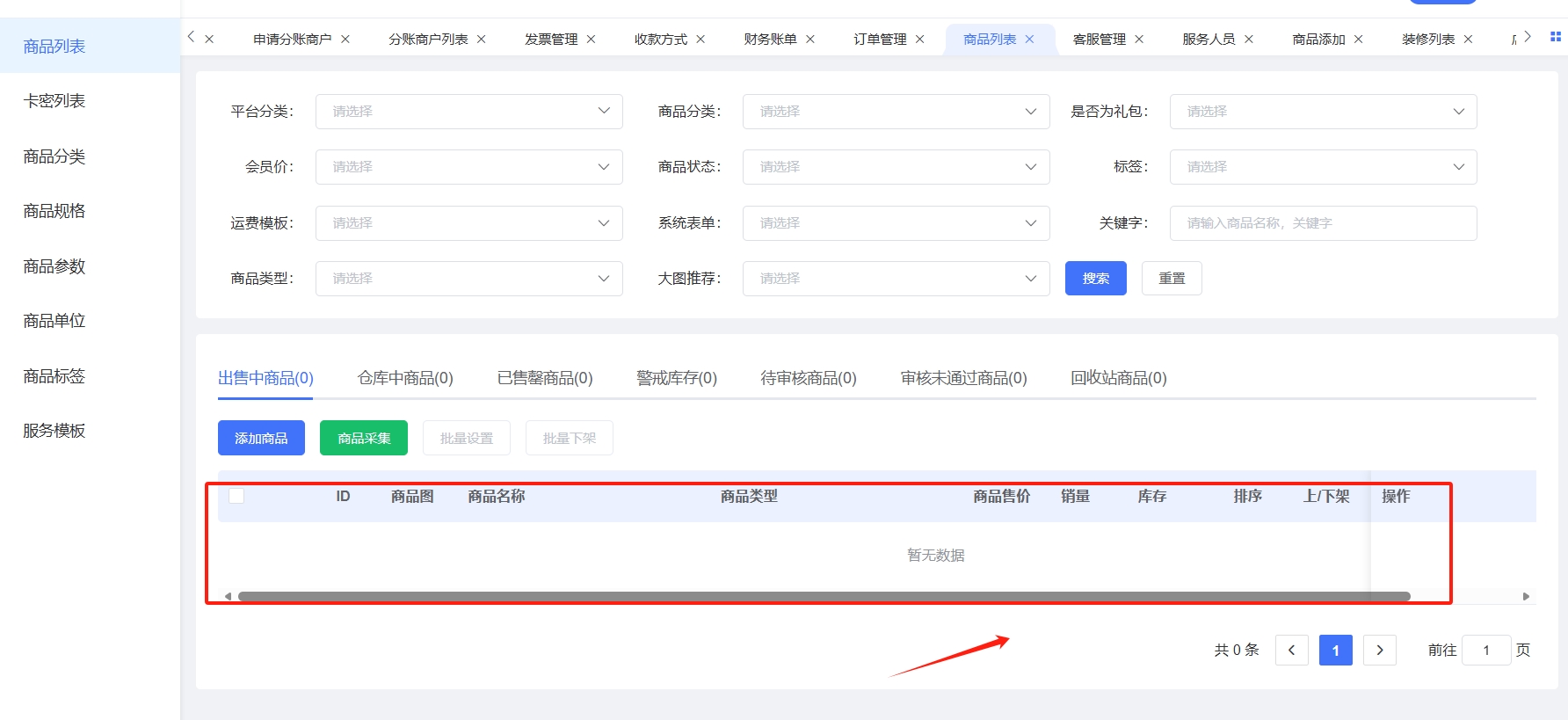Image resolution: width=1568 pixels, height=720 pixels.
Task: Open 商品分类 in the left sidebar
Action: coord(54,156)
